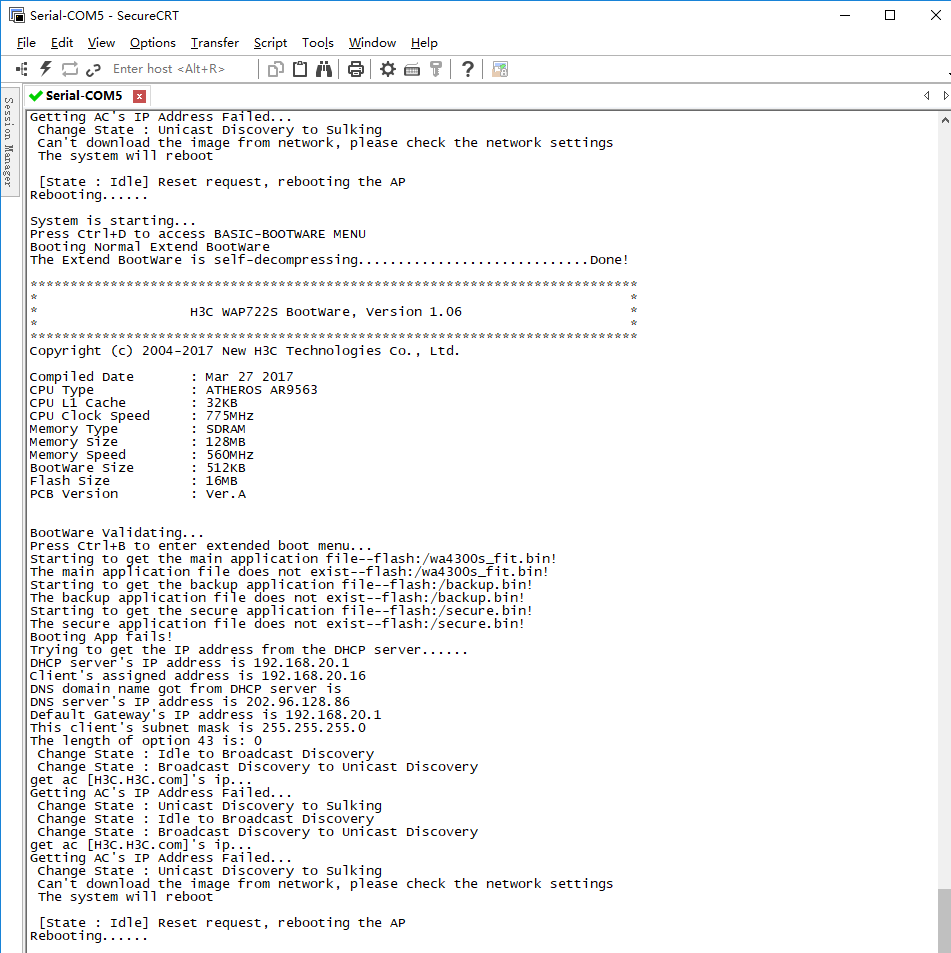Image resolution: width=951 pixels, height=953 pixels.
Task: Click the 'Press Ctrl+B to enter extended boot menu...' line
Action: (x=201, y=546)
